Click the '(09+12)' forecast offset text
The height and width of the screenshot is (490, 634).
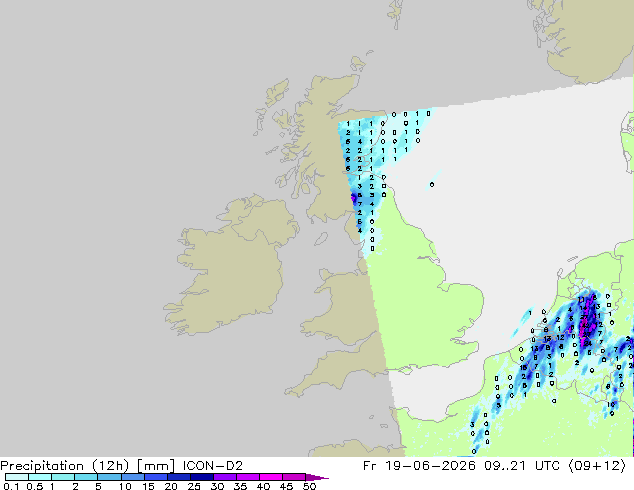597,466
